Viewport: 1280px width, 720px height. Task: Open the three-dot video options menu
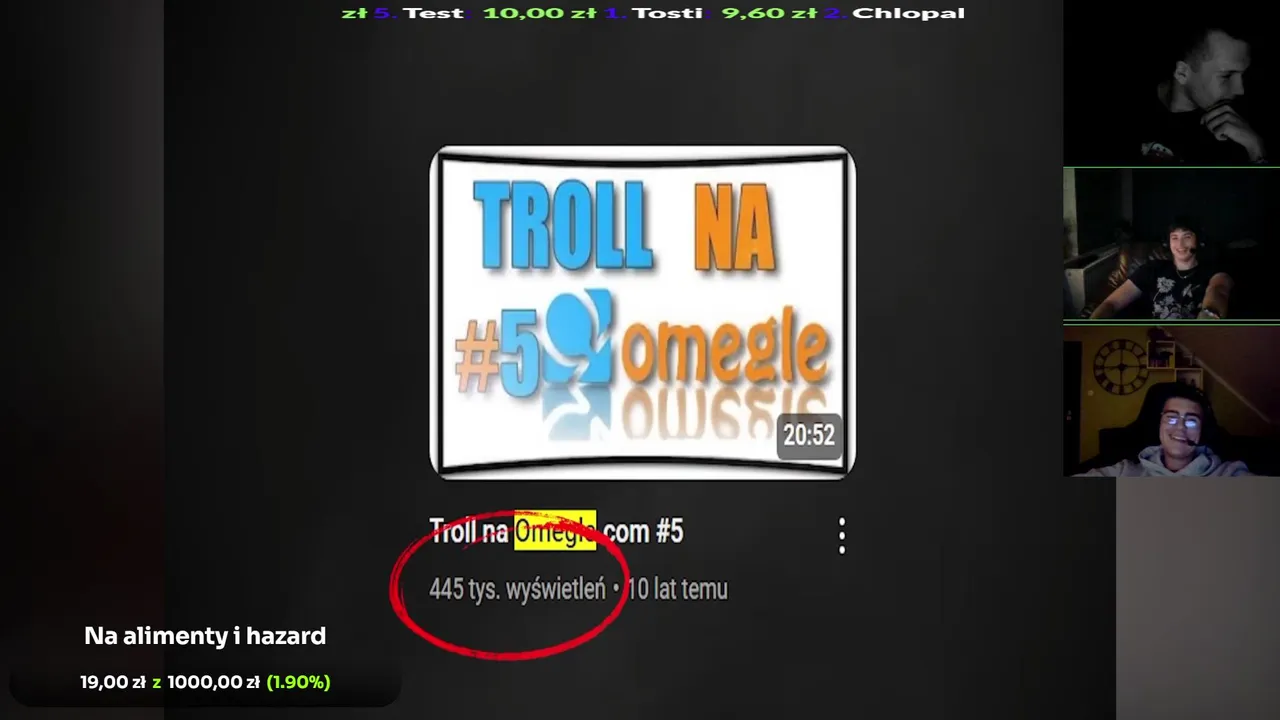[842, 536]
